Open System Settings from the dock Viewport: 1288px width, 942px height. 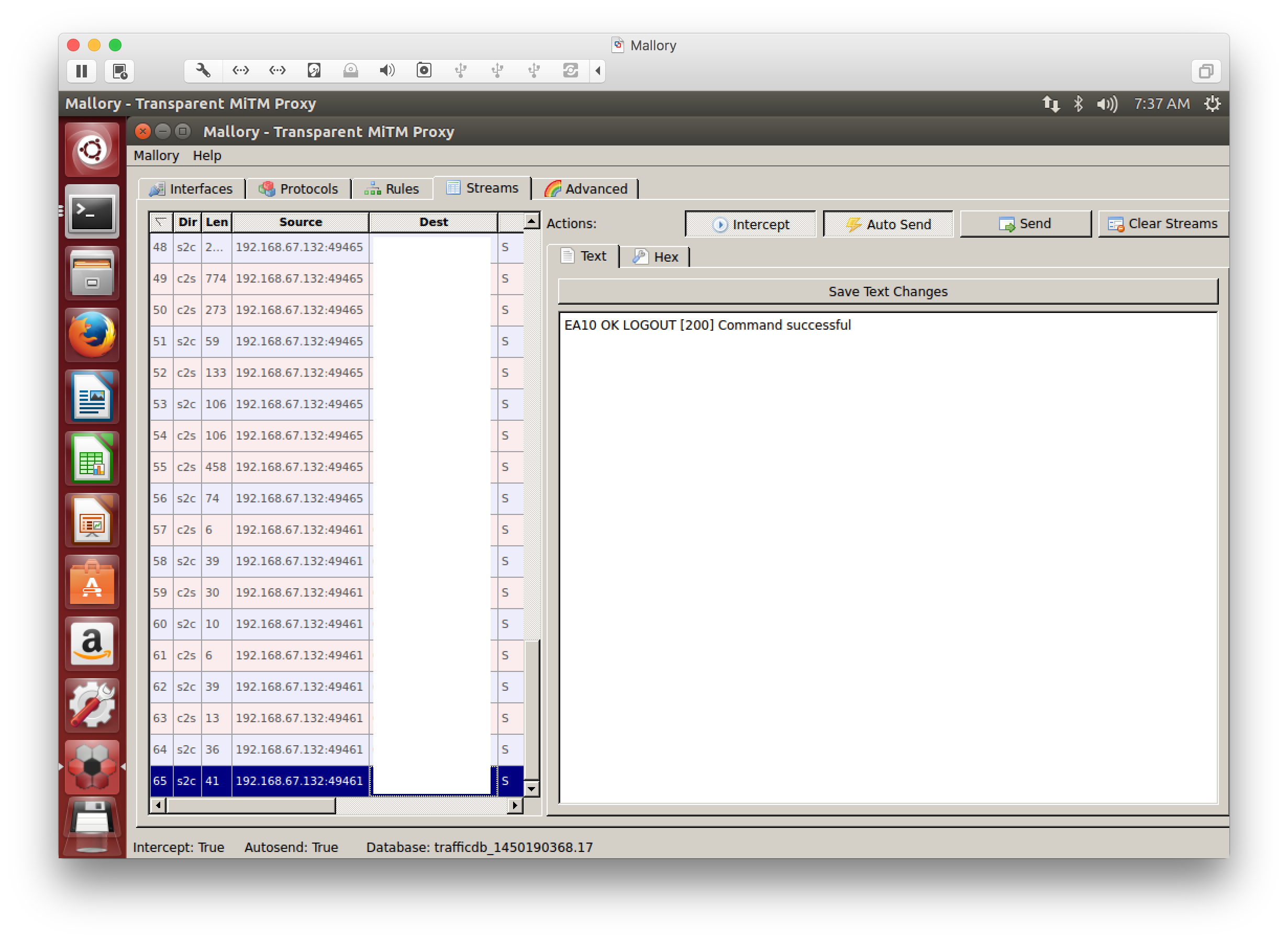[x=92, y=705]
